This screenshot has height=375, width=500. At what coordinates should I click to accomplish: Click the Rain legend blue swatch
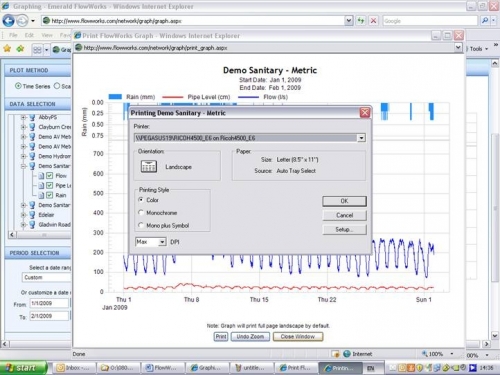pyautogui.click(x=115, y=97)
